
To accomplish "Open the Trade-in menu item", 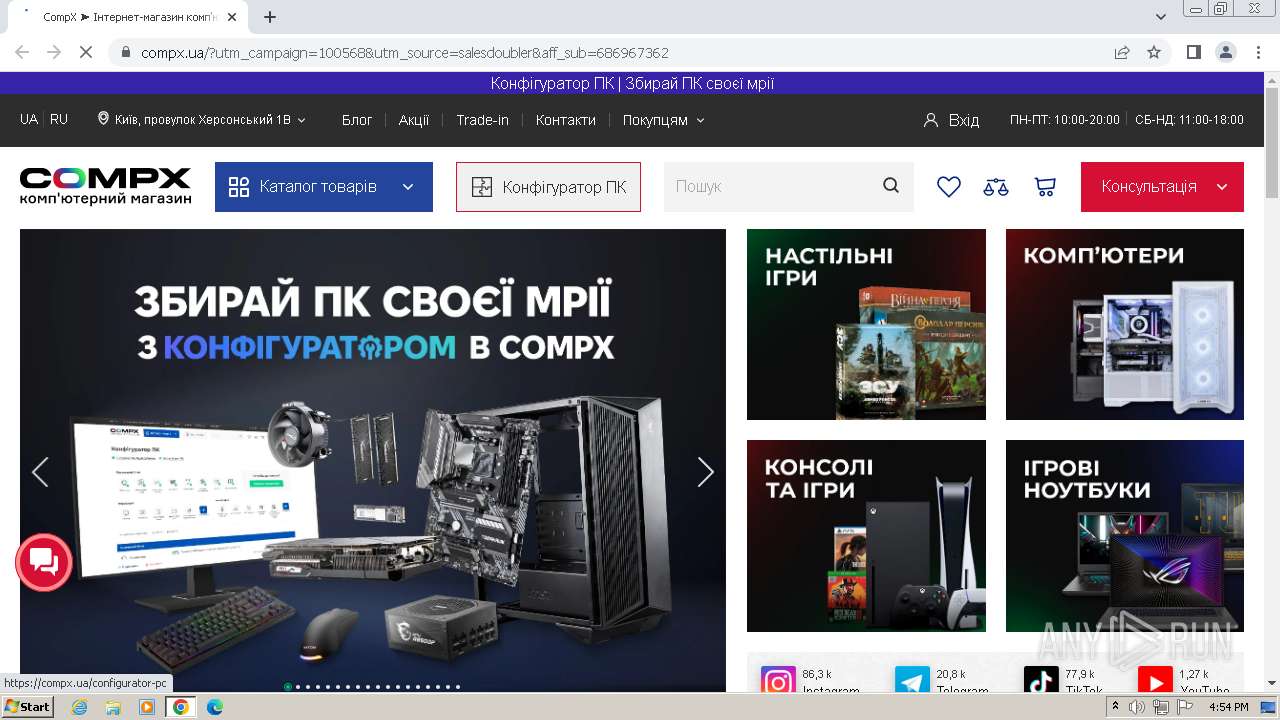I will point(482,120).
